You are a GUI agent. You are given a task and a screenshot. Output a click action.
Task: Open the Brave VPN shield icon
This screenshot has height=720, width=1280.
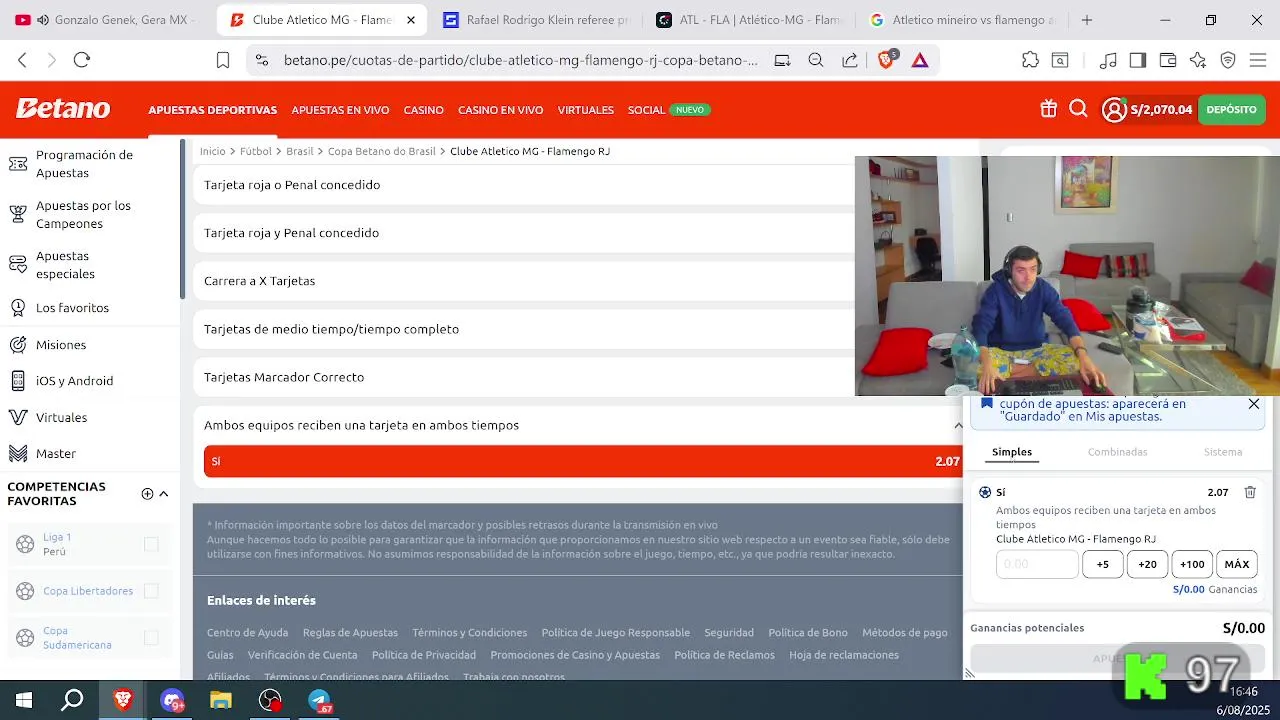pos(1228,60)
